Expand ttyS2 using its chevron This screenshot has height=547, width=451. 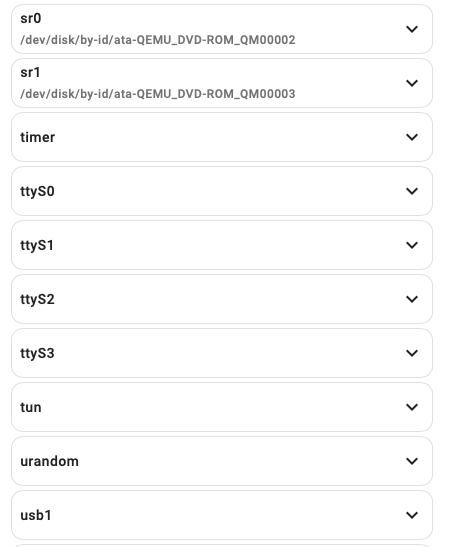412,299
